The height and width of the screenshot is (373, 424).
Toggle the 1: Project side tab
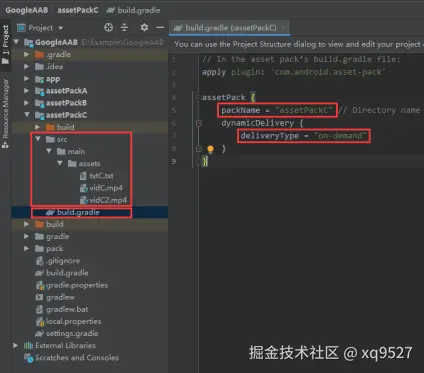pyautogui.click(x=5, y=44)
